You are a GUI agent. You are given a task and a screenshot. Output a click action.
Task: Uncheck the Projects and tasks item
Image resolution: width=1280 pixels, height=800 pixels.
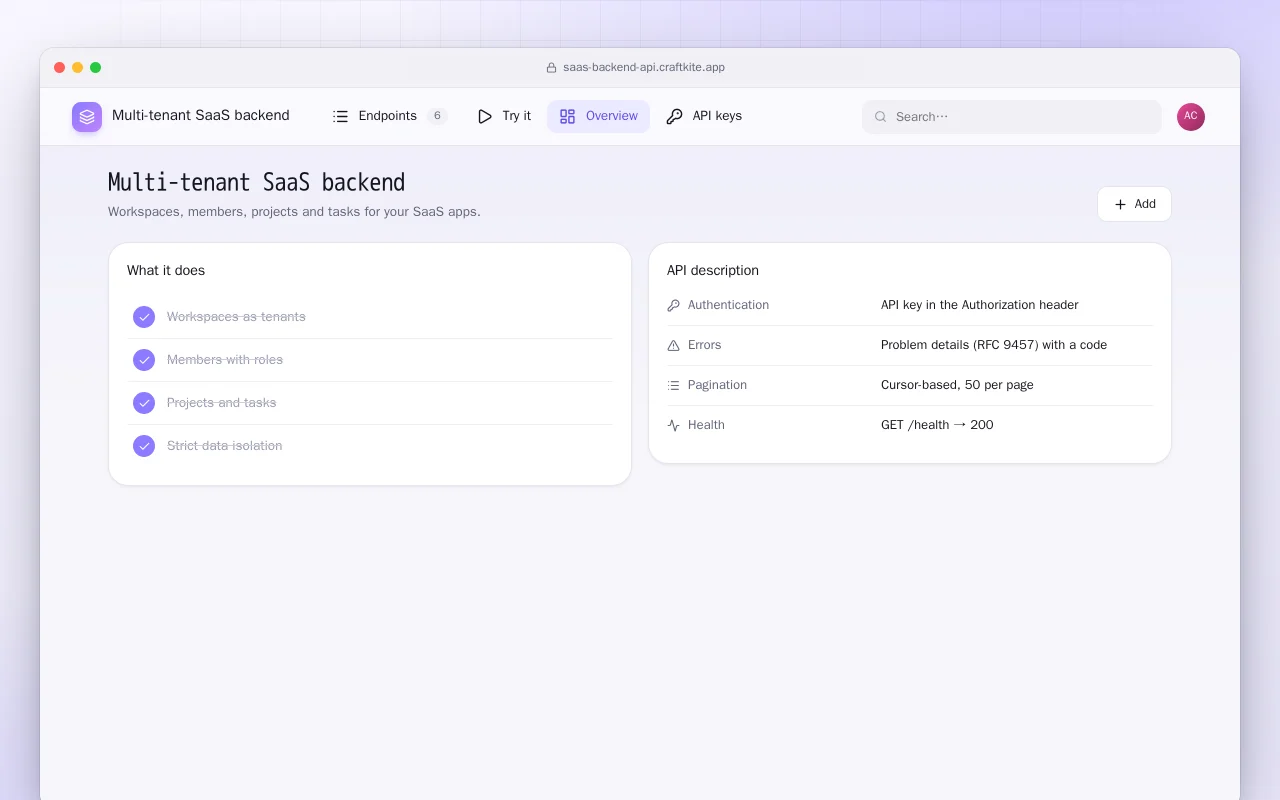(x=144, y=403)
